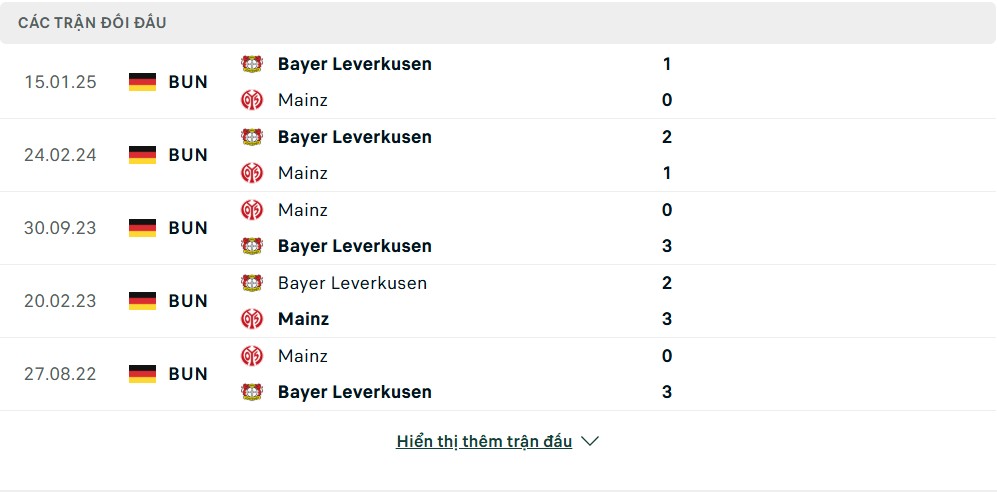
Task: Click the German flag beside 24.02.24
Action: point(142,154)
